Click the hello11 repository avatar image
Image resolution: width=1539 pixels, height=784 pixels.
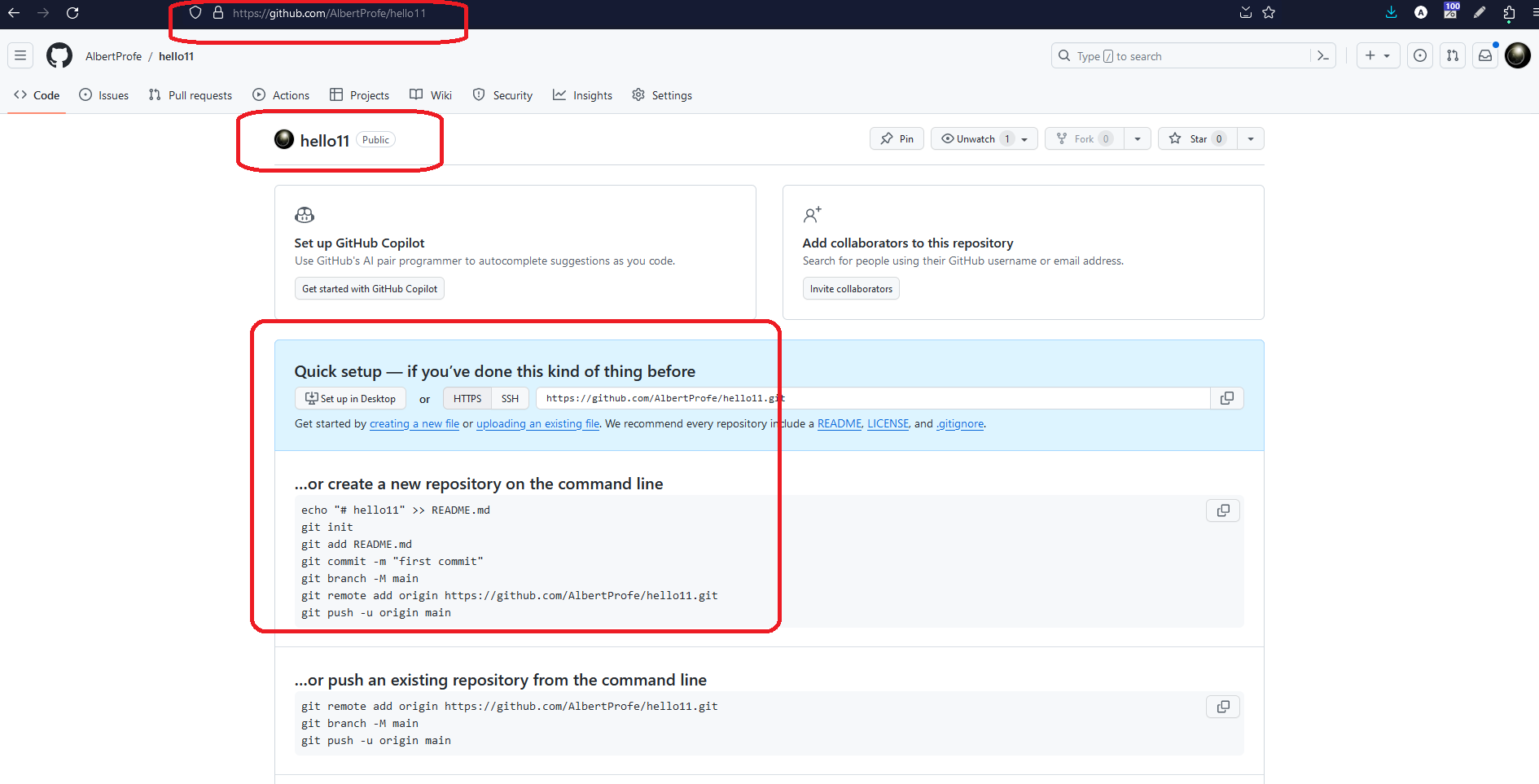284,139
